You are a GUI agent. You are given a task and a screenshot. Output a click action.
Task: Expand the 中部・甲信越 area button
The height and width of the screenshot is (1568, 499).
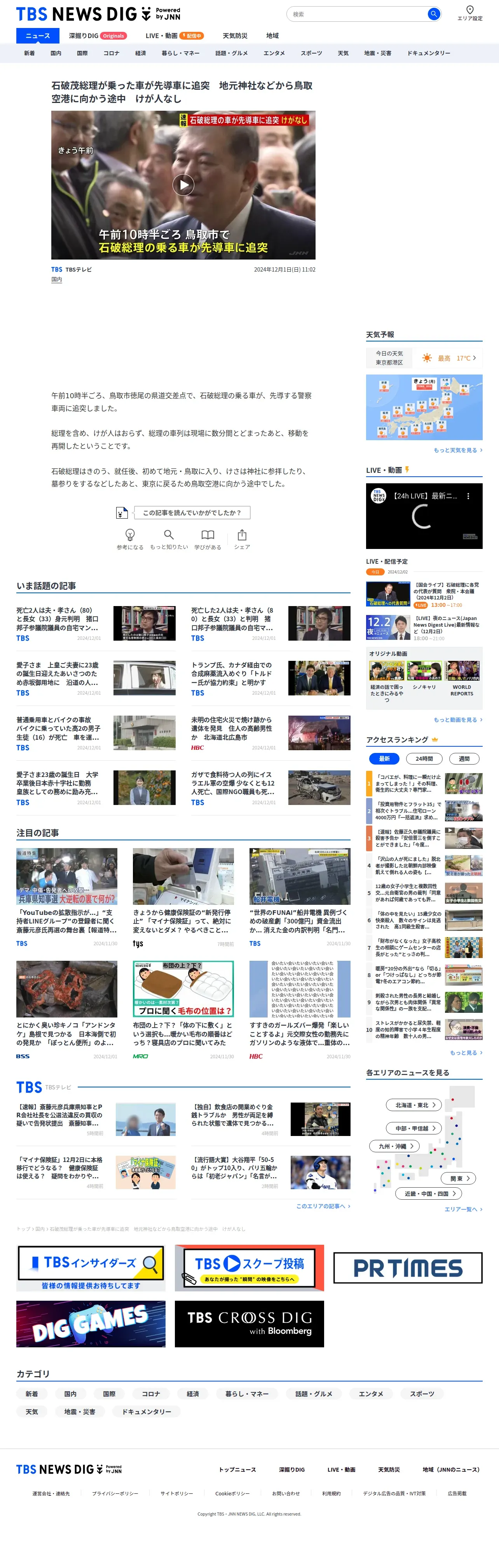(x=414, y=1128)
